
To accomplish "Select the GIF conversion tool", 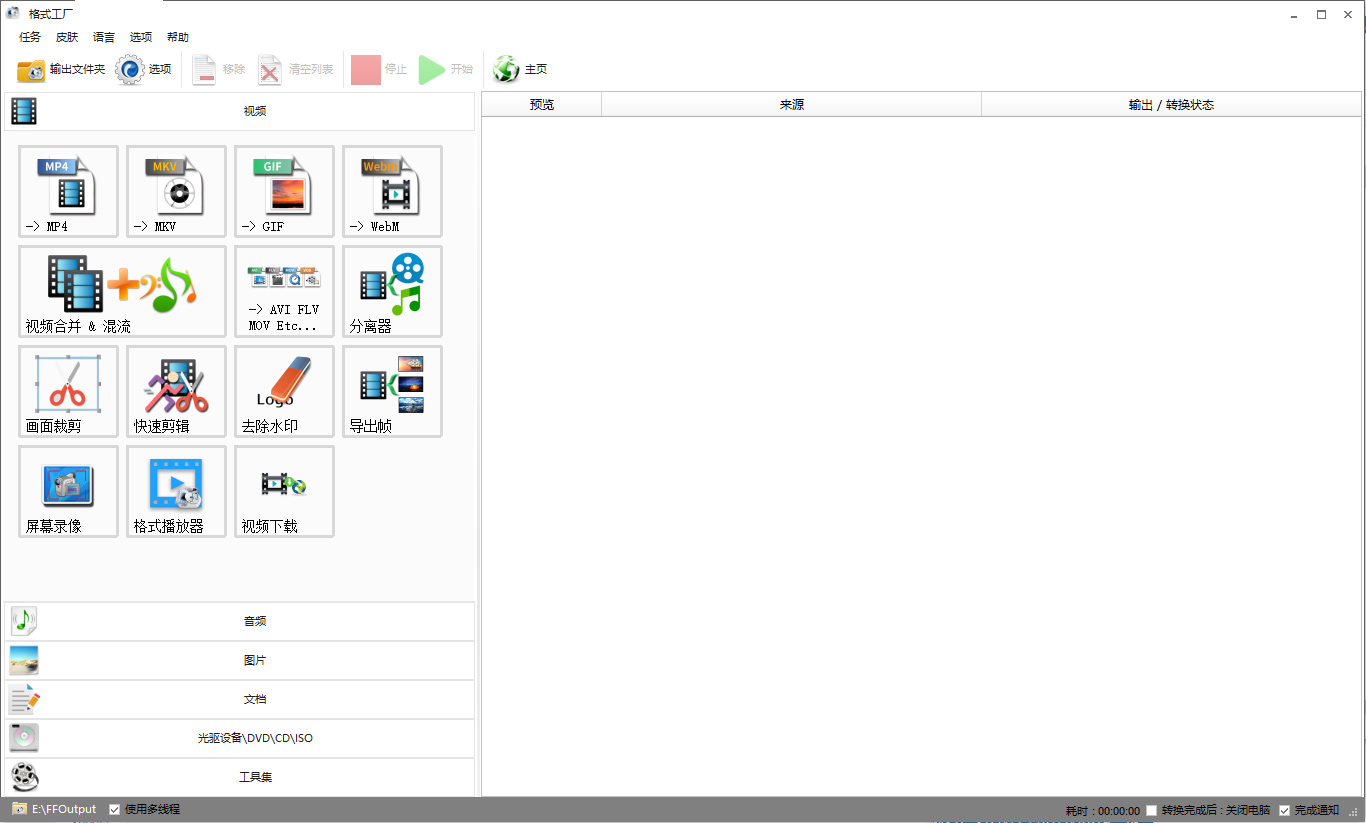I will 284,191.
